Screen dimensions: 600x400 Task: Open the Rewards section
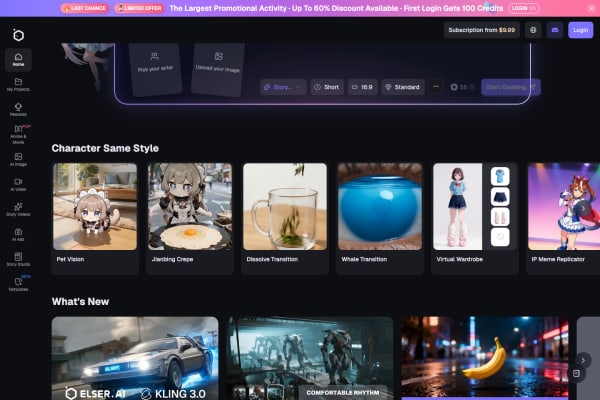tap(18, 109)
